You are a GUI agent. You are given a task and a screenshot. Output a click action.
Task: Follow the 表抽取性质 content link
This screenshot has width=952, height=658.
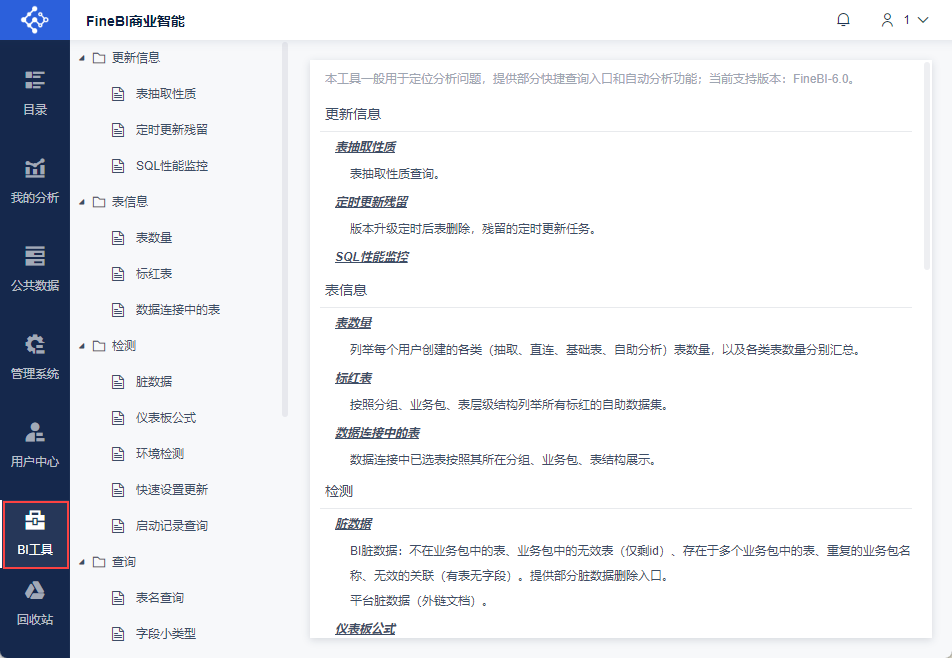pyautogui.click(x=366, y=147)
